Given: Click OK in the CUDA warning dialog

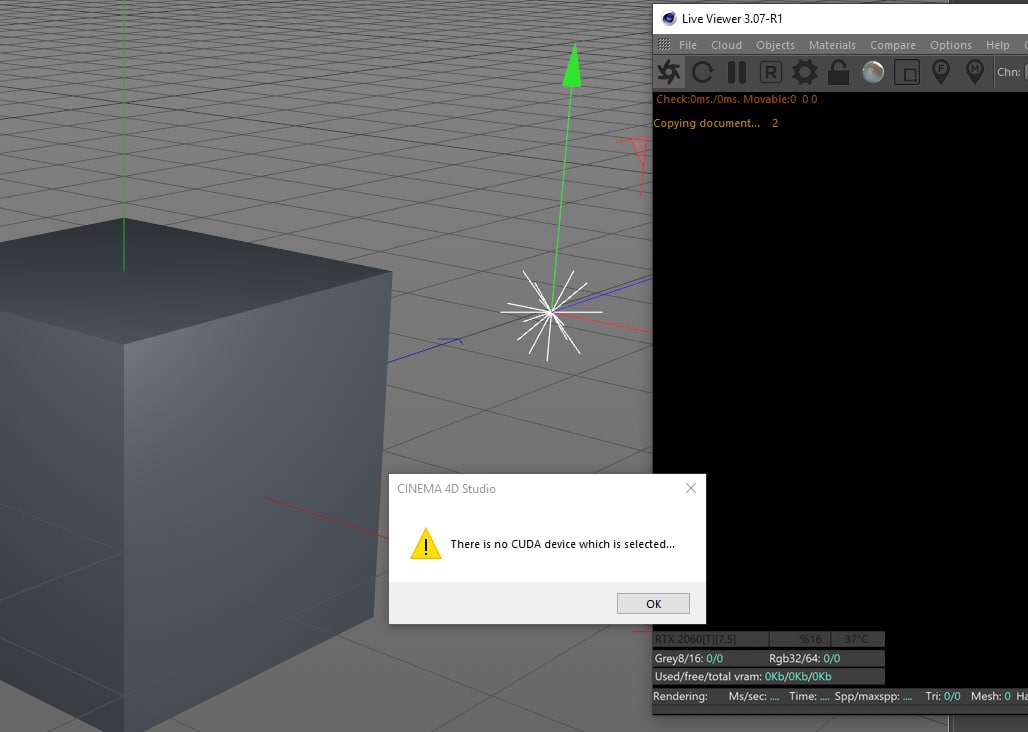Looking at the screenshot, I should click(x=653, y=604).
